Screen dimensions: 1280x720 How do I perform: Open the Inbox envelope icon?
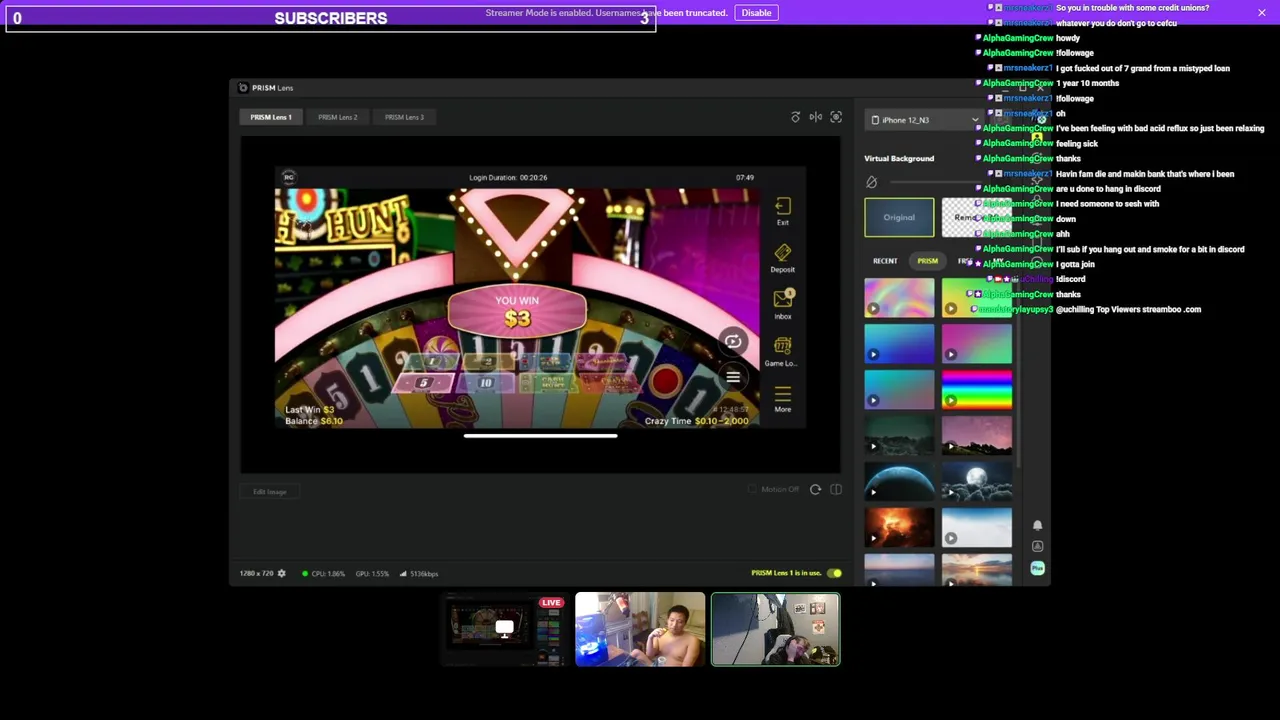point(783,303)
